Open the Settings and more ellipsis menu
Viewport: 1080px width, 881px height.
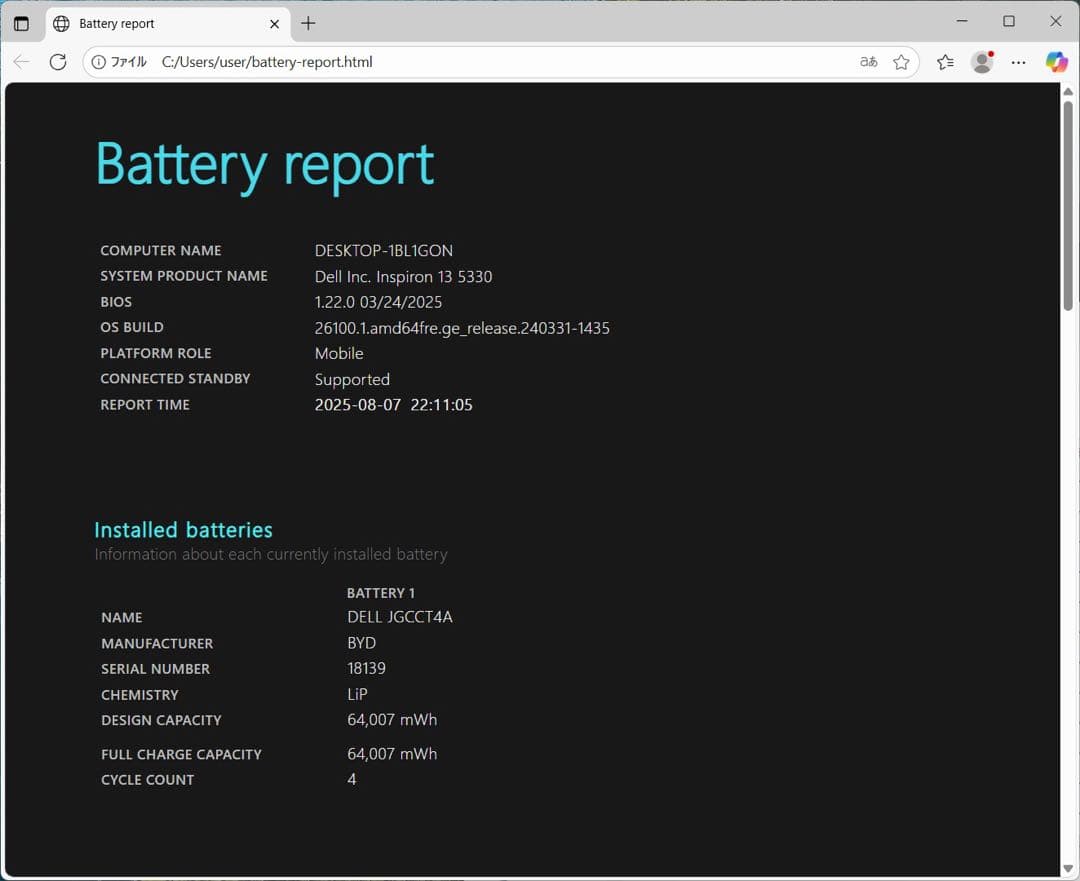click(x=1018, y=62)
